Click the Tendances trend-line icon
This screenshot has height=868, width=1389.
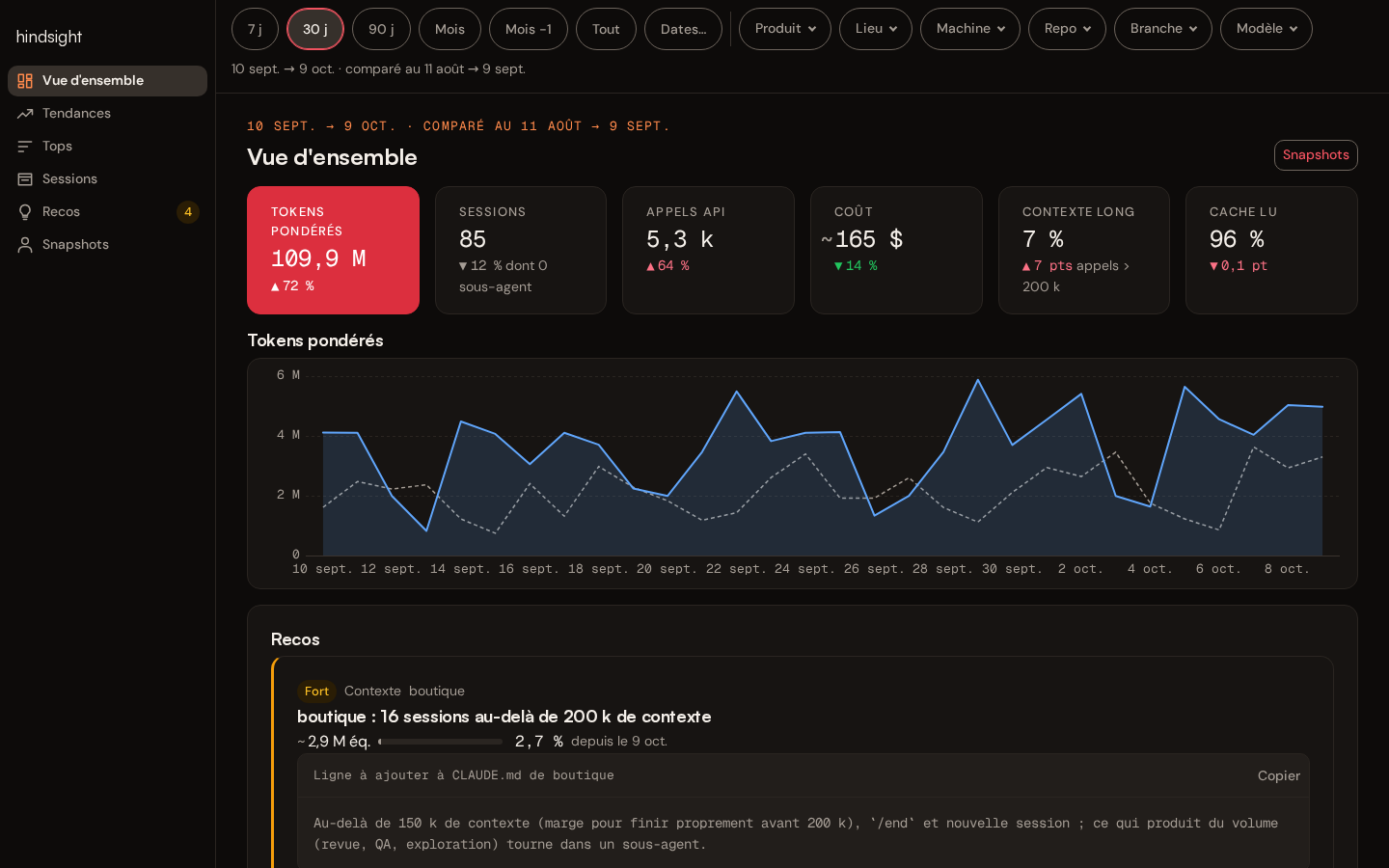tap(25, 114)
